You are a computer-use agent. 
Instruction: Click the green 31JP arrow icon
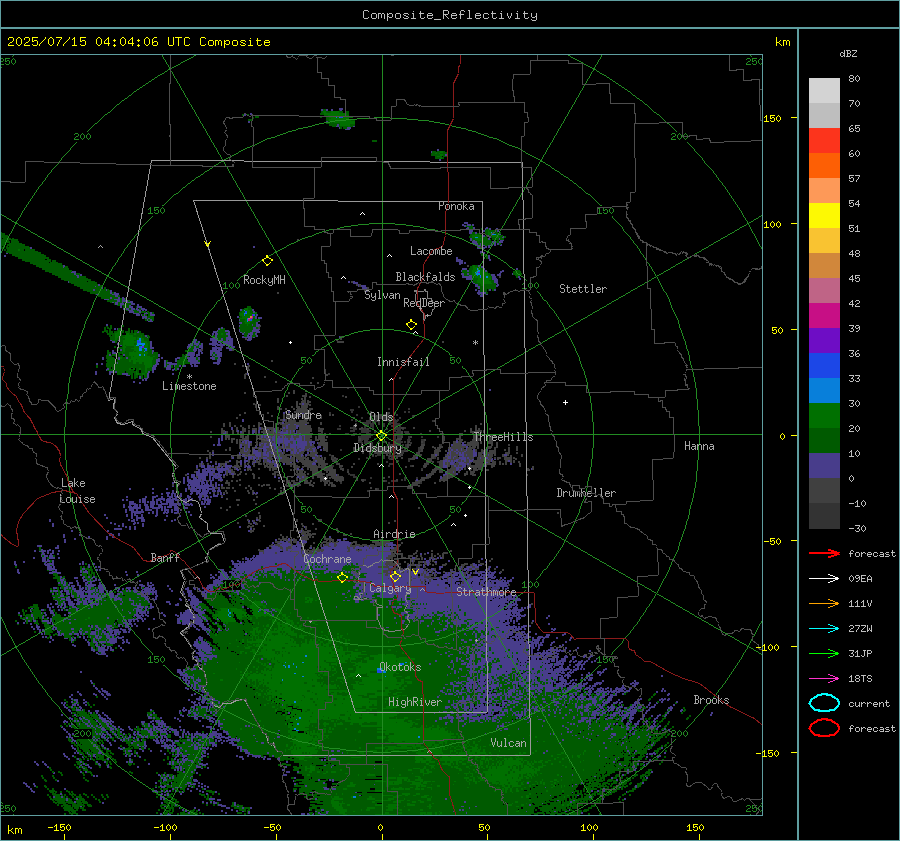tap(824, 653)
